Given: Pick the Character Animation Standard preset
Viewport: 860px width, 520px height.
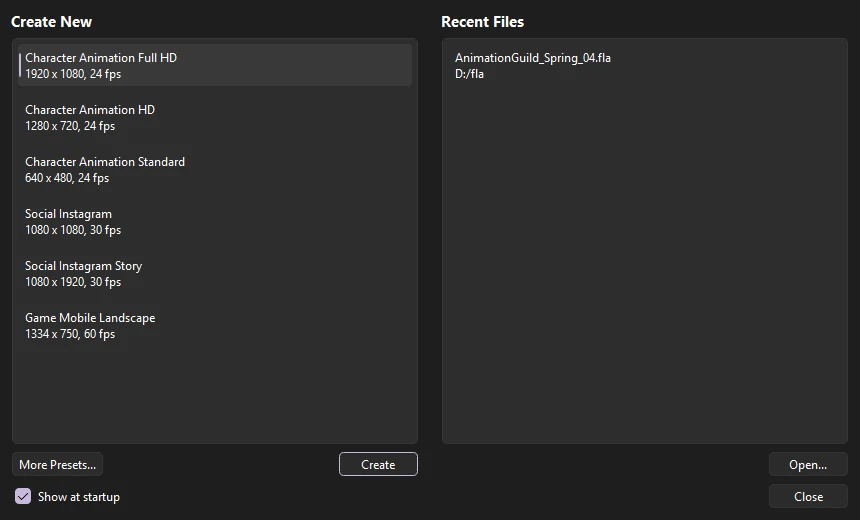Looking at the screenshot, I should (215, 169).
